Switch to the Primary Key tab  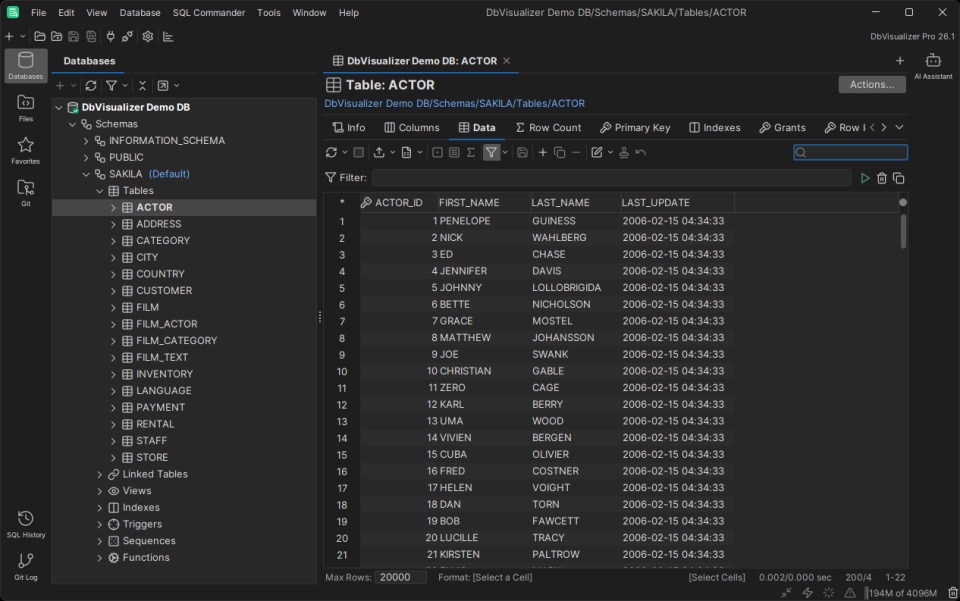[635, 127]
